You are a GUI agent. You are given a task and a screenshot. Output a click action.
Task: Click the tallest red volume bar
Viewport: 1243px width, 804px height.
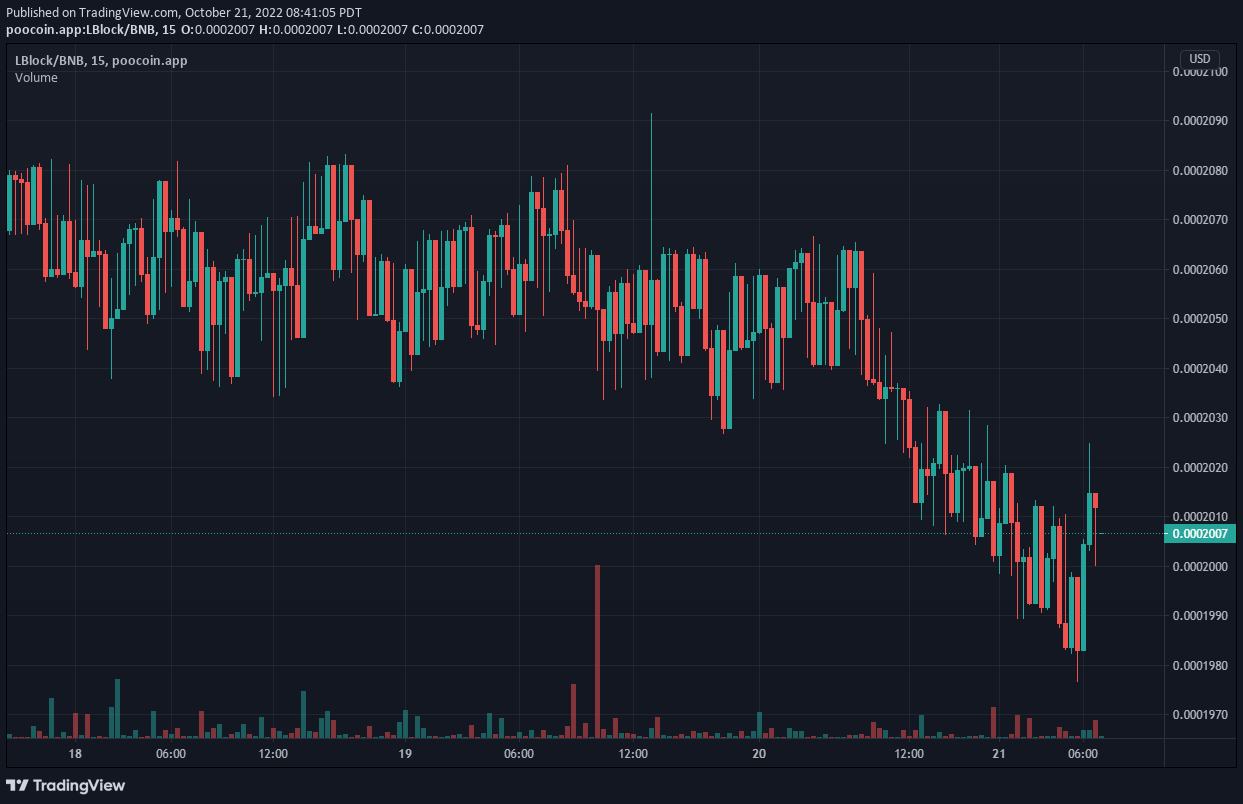(x=597, y=651)
